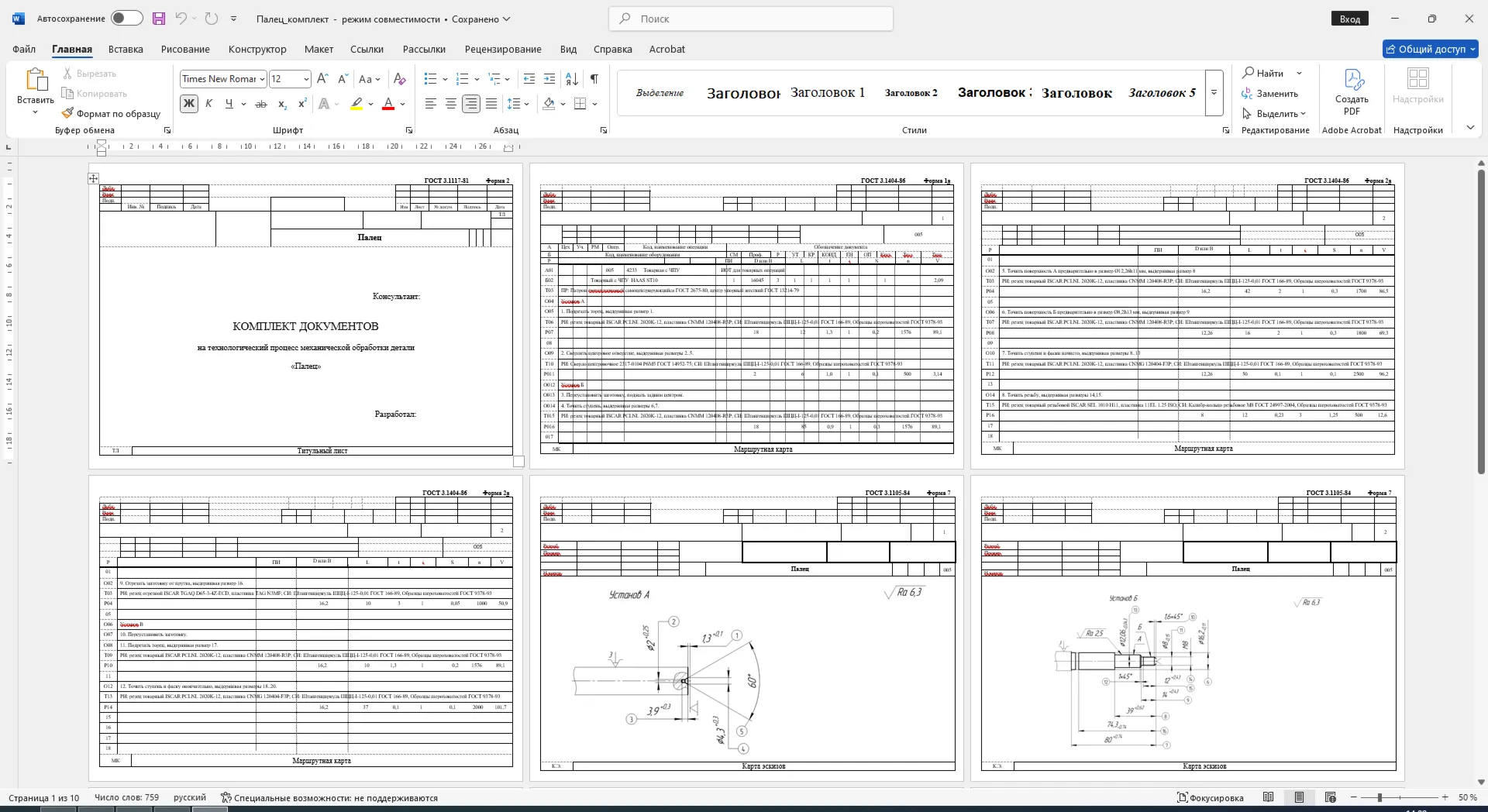
Task: Toggle the Автосохранение switch
Action: [126, 19]
